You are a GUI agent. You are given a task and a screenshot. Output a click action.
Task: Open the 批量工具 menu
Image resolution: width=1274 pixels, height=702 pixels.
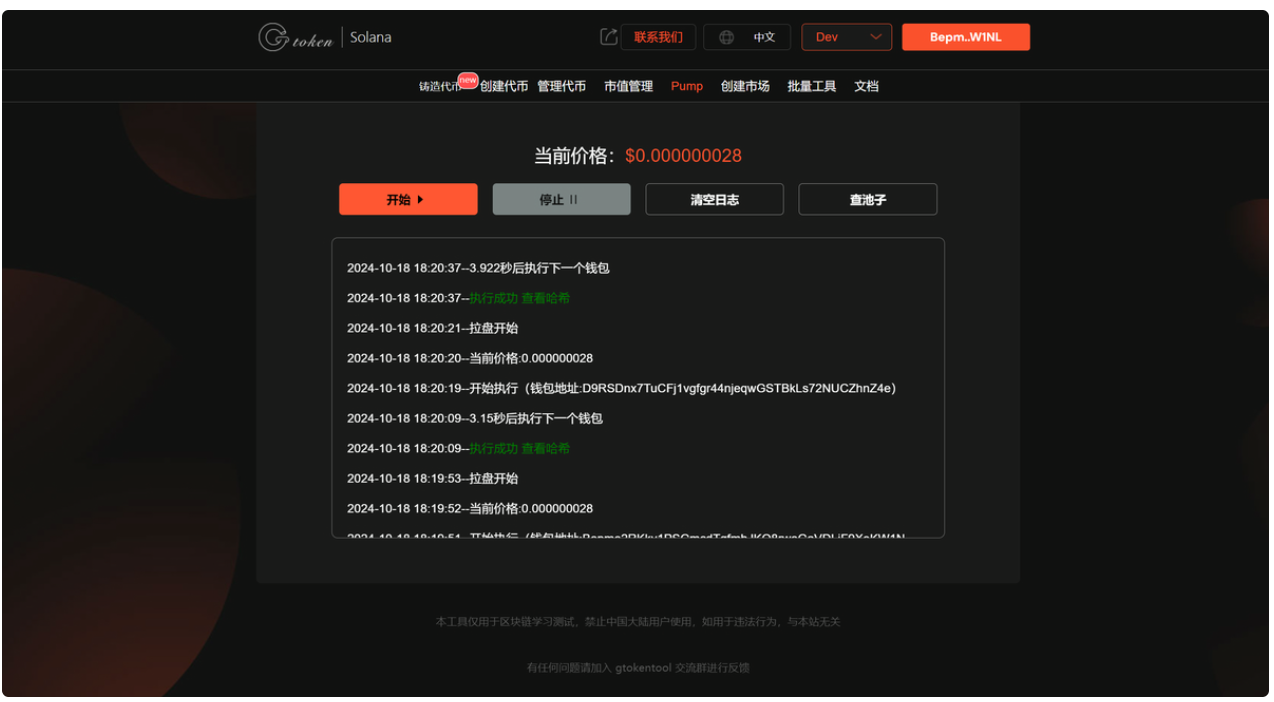coord(811,86)
